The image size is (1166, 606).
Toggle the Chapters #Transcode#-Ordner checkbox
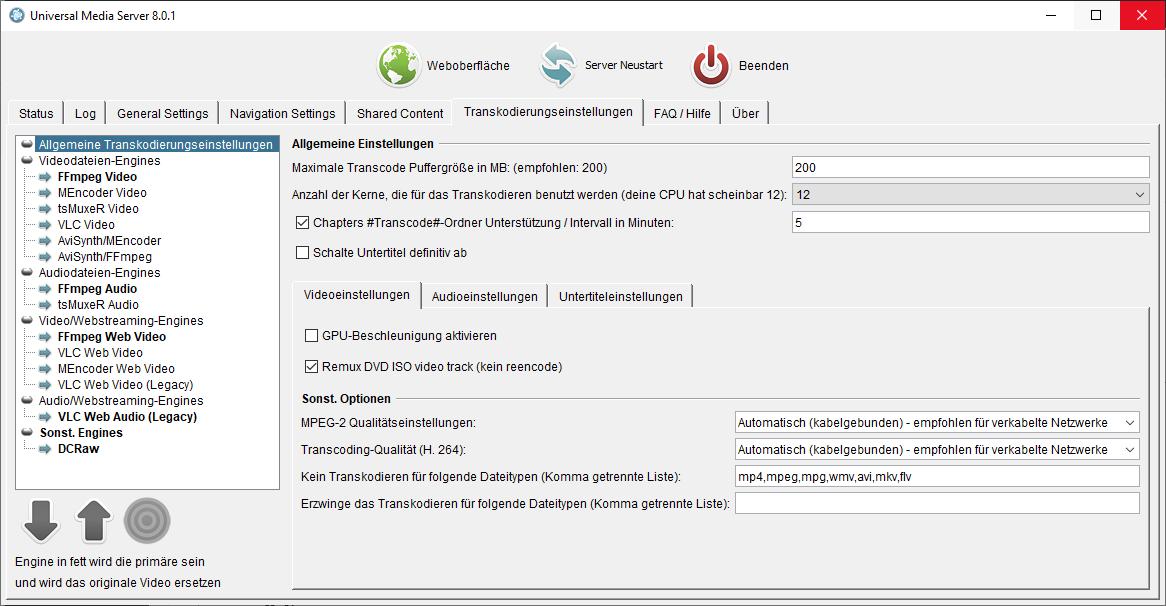[x=303, y=222]
